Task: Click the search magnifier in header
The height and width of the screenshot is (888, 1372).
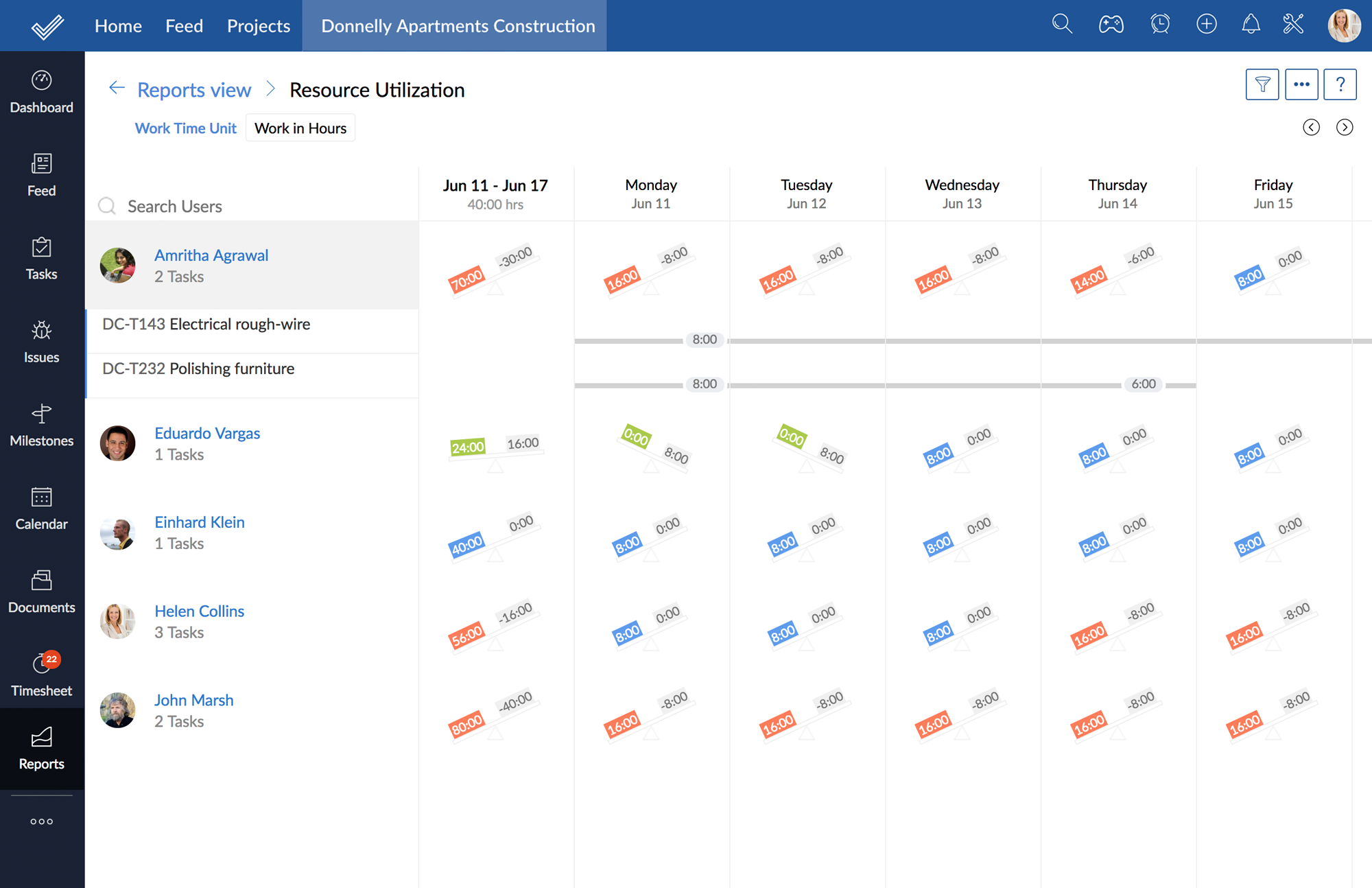Action: (1062, 25)
